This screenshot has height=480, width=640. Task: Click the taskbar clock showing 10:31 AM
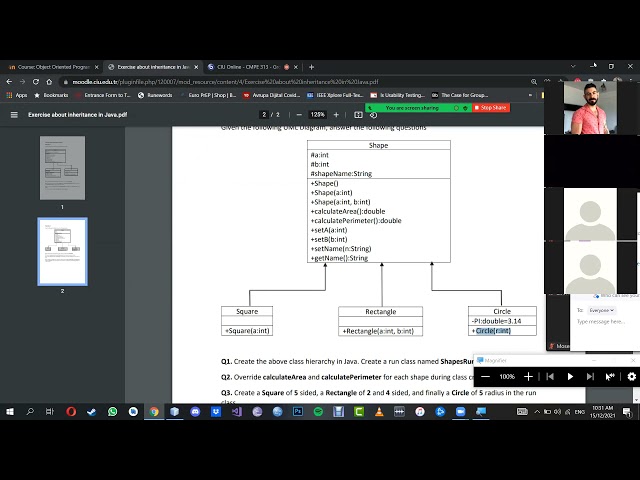point(602,412)
